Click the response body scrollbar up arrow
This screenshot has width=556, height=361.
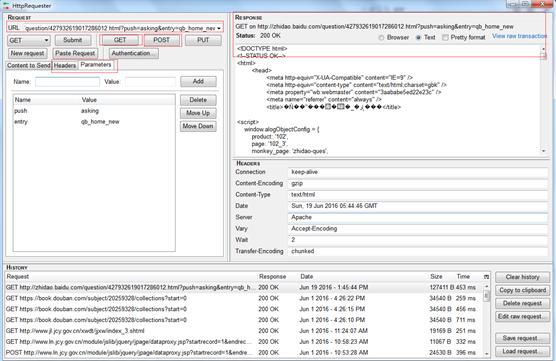point(544,49)
